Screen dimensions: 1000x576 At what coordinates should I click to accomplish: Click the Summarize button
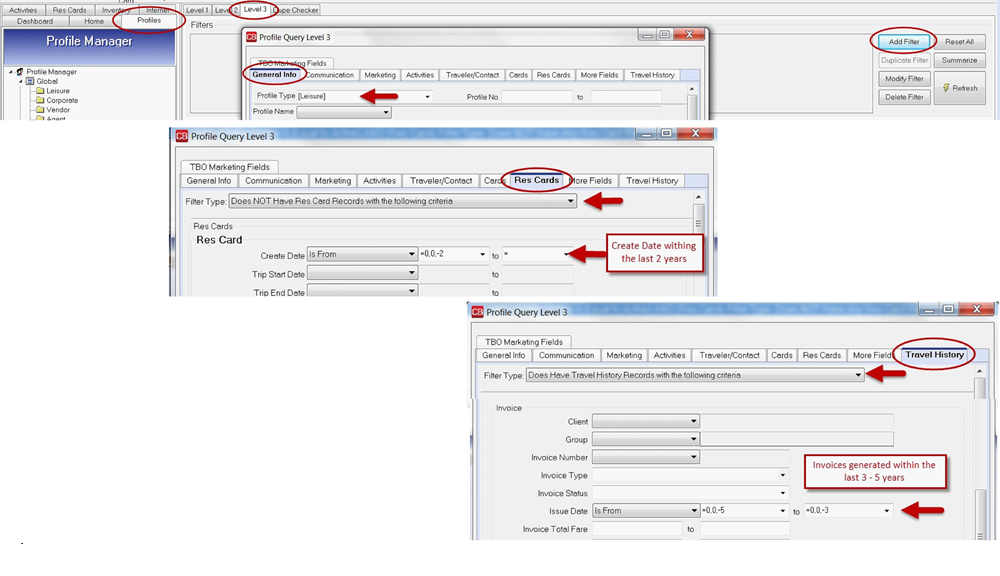959,60
